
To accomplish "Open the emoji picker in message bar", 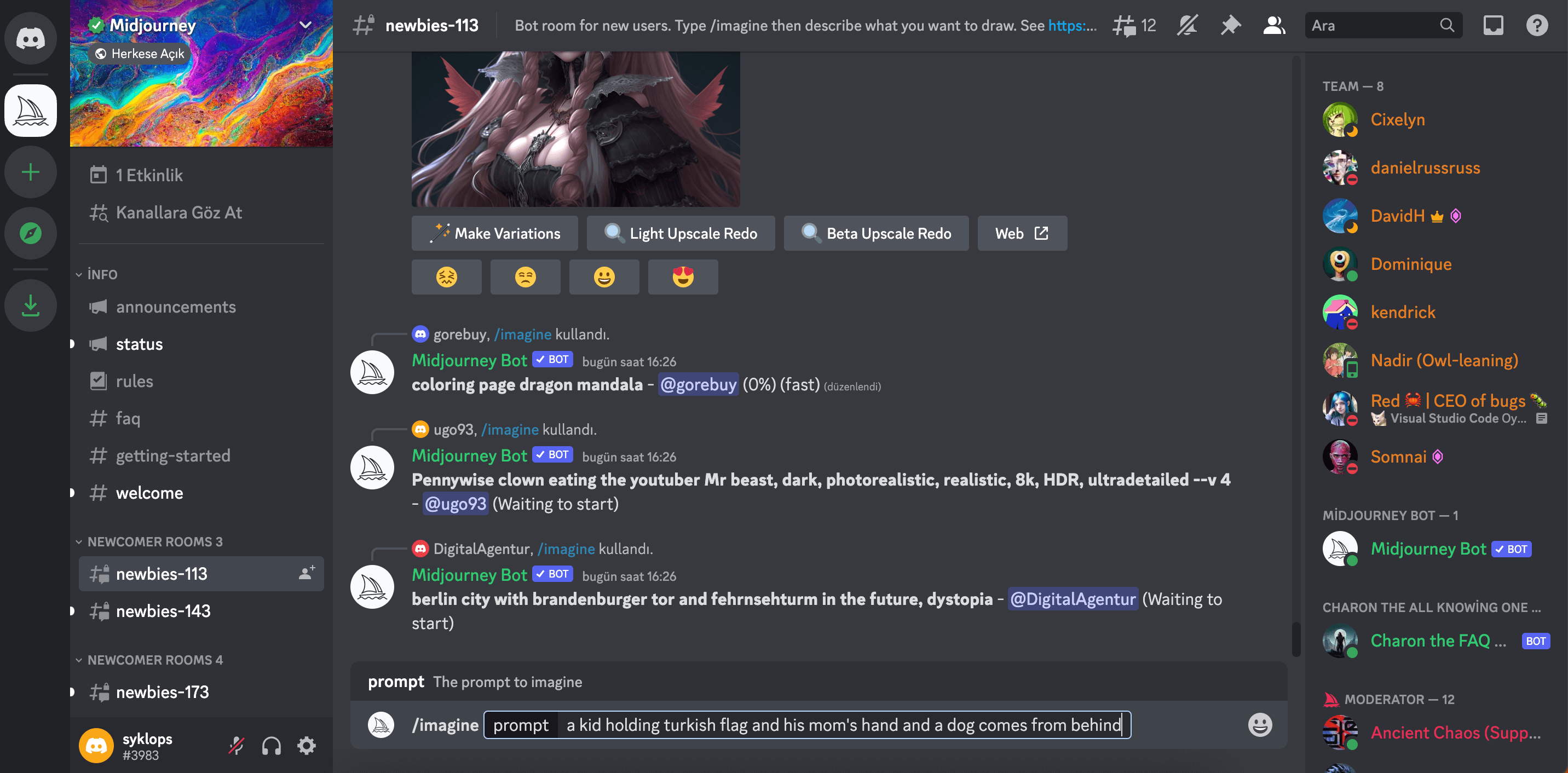I will [x=1259, y=725].
